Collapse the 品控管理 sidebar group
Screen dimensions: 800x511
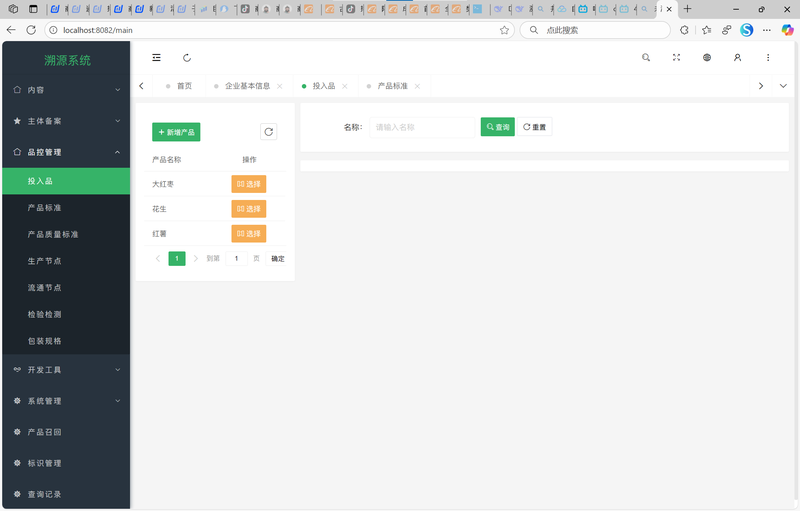click(66, 152)
